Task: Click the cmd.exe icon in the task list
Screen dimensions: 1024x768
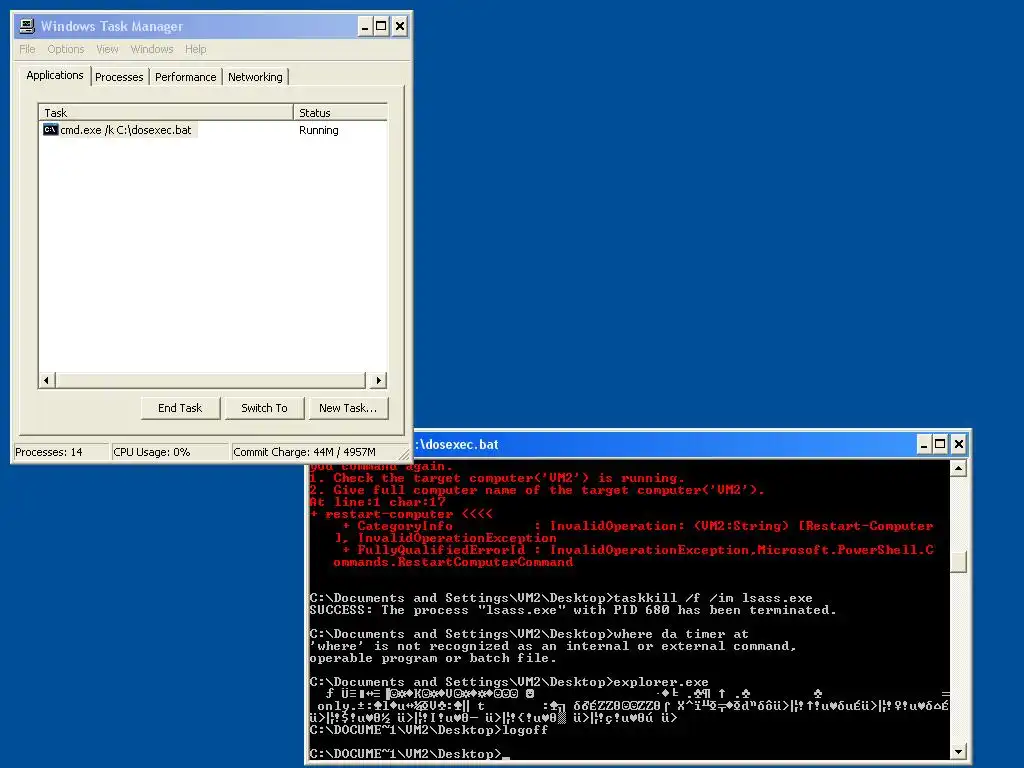Action: click(50, 130)
